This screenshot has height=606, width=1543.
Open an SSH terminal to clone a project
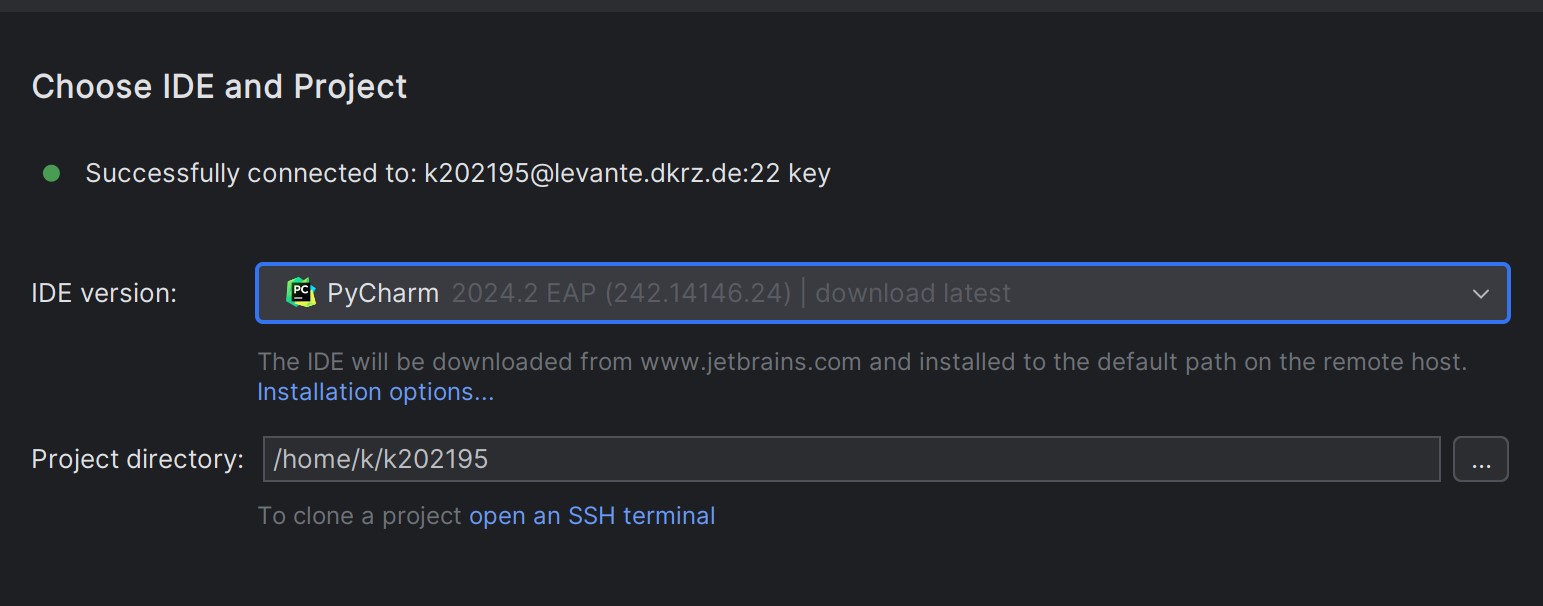pos(592,515)
